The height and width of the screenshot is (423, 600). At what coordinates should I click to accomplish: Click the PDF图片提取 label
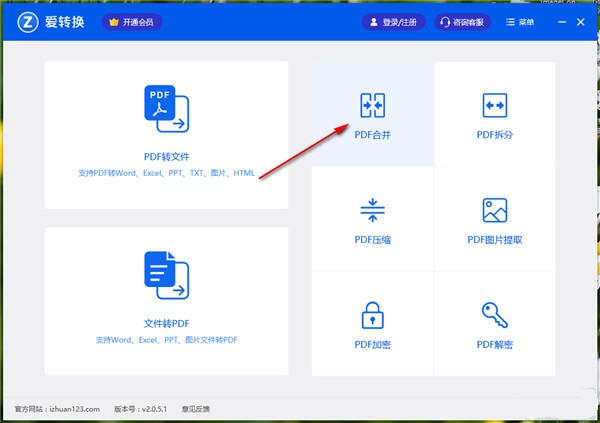[495, 240]
